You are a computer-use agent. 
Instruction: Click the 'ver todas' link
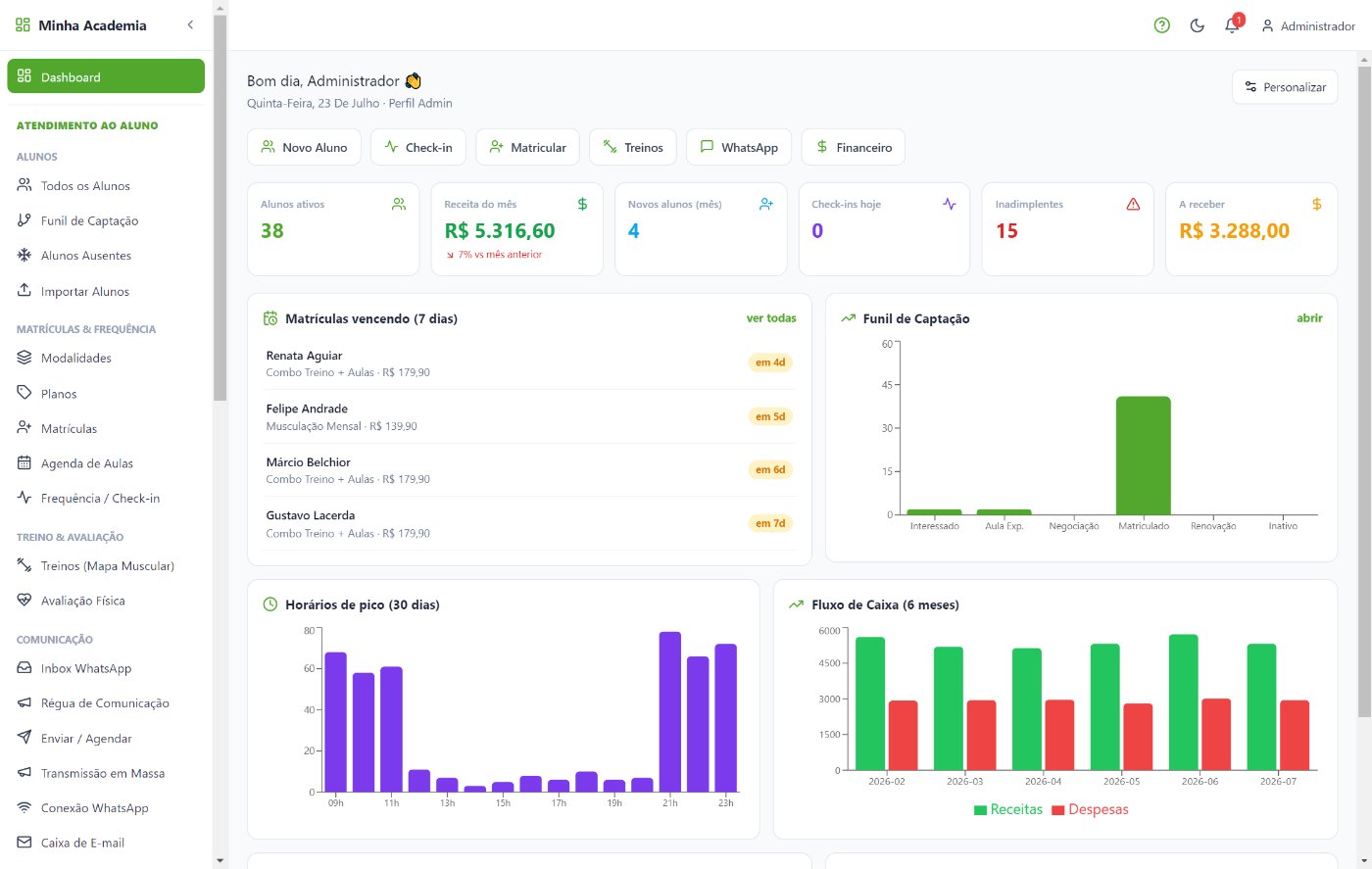(771, 318)
